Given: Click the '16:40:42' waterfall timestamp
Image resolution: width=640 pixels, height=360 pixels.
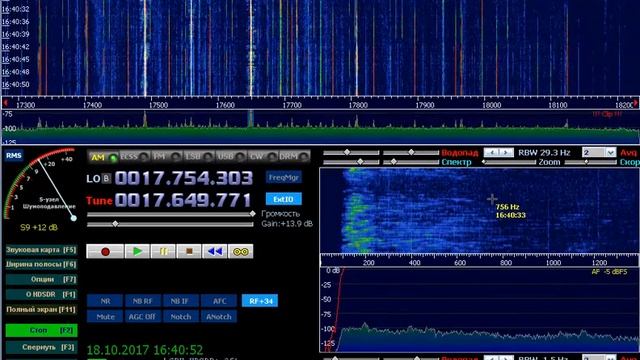Looking at the screenshot, I should (16, 47).
